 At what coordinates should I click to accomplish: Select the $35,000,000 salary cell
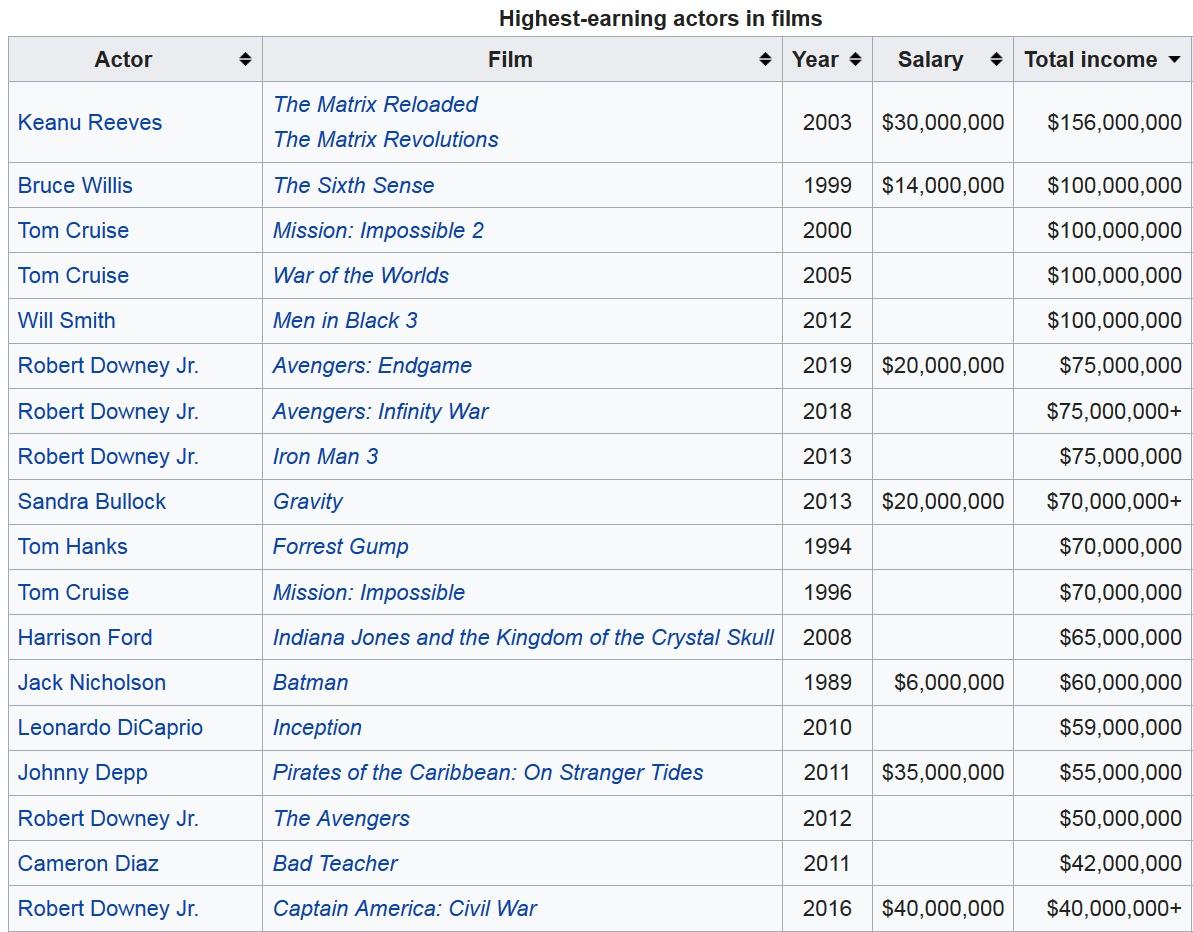[x=943, y=772]
